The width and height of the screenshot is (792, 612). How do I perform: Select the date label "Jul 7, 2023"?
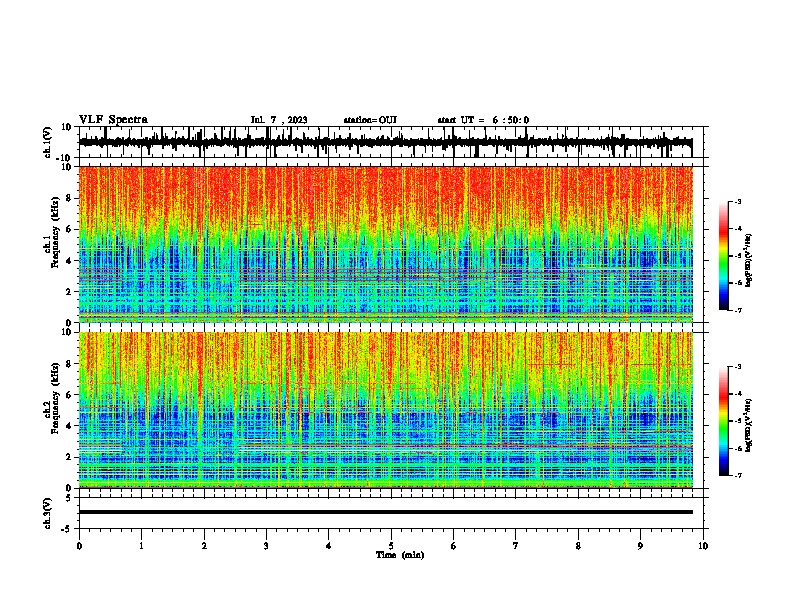click(x=279, y=120)
